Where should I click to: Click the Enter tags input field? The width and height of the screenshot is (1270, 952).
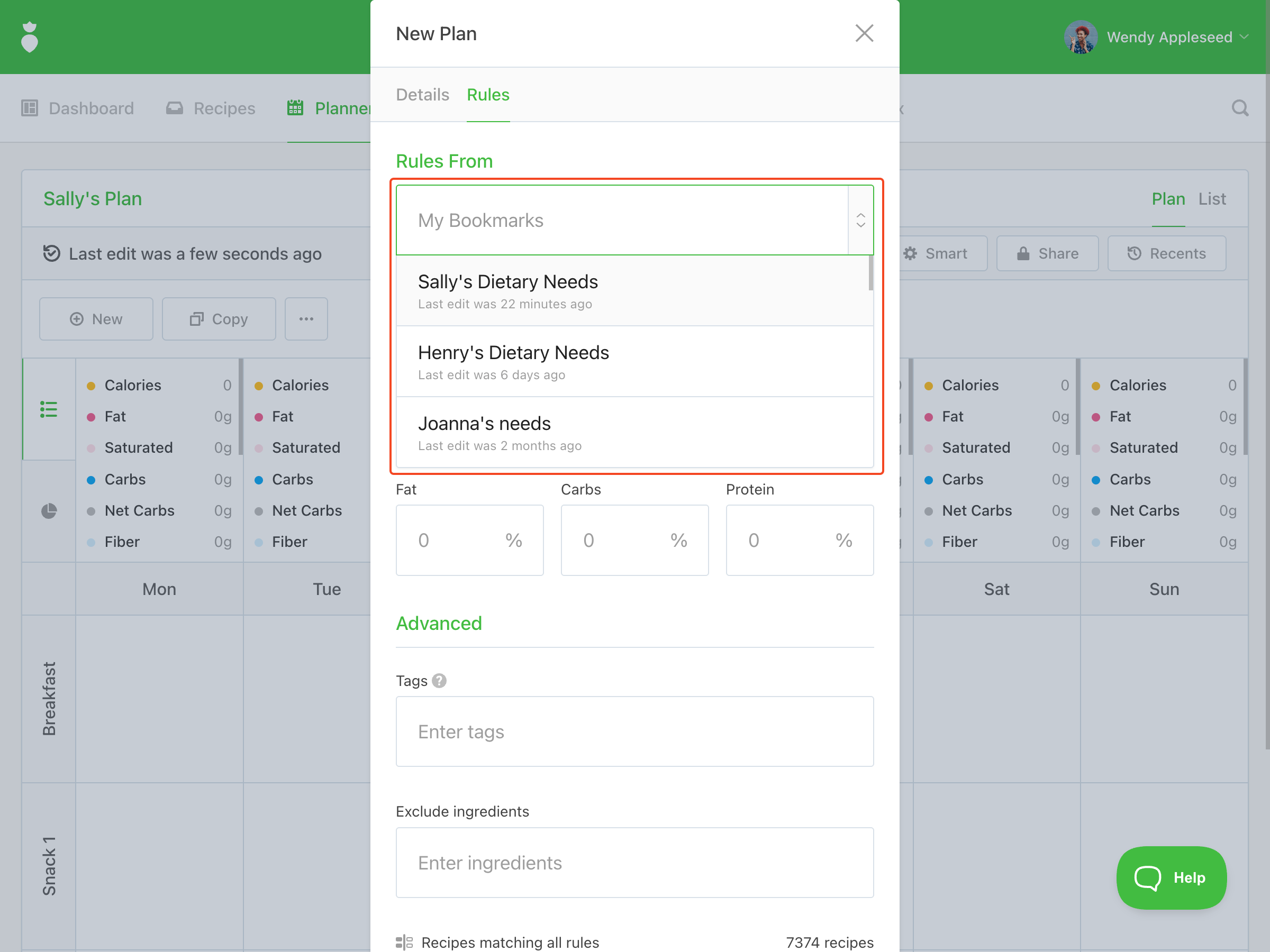click(x=634, y=731)
